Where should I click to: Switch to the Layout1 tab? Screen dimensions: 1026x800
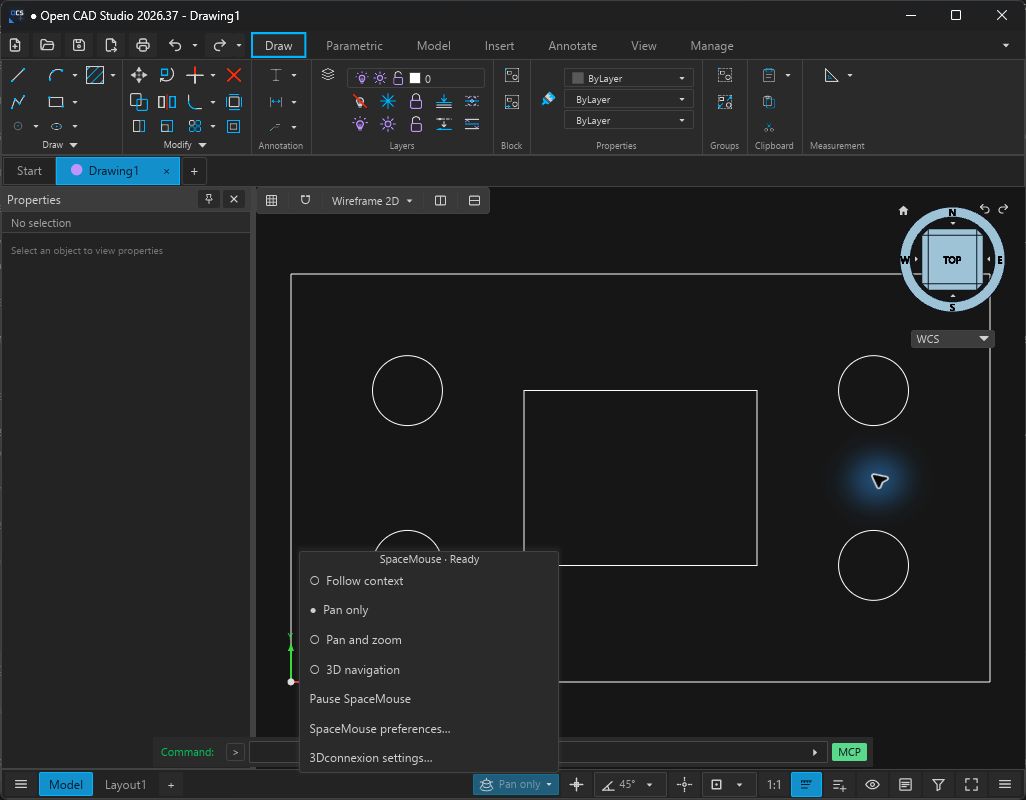tap(125, 784)
